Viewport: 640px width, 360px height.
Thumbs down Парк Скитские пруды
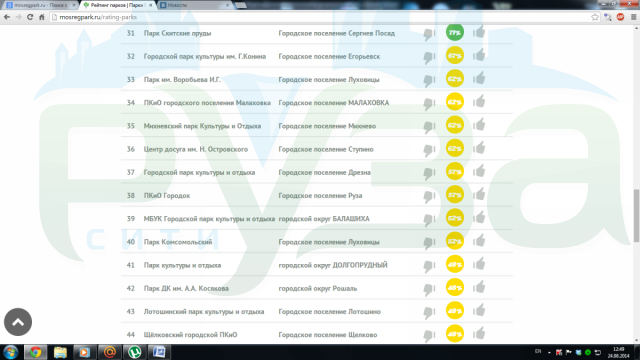(x=429, y=34)
